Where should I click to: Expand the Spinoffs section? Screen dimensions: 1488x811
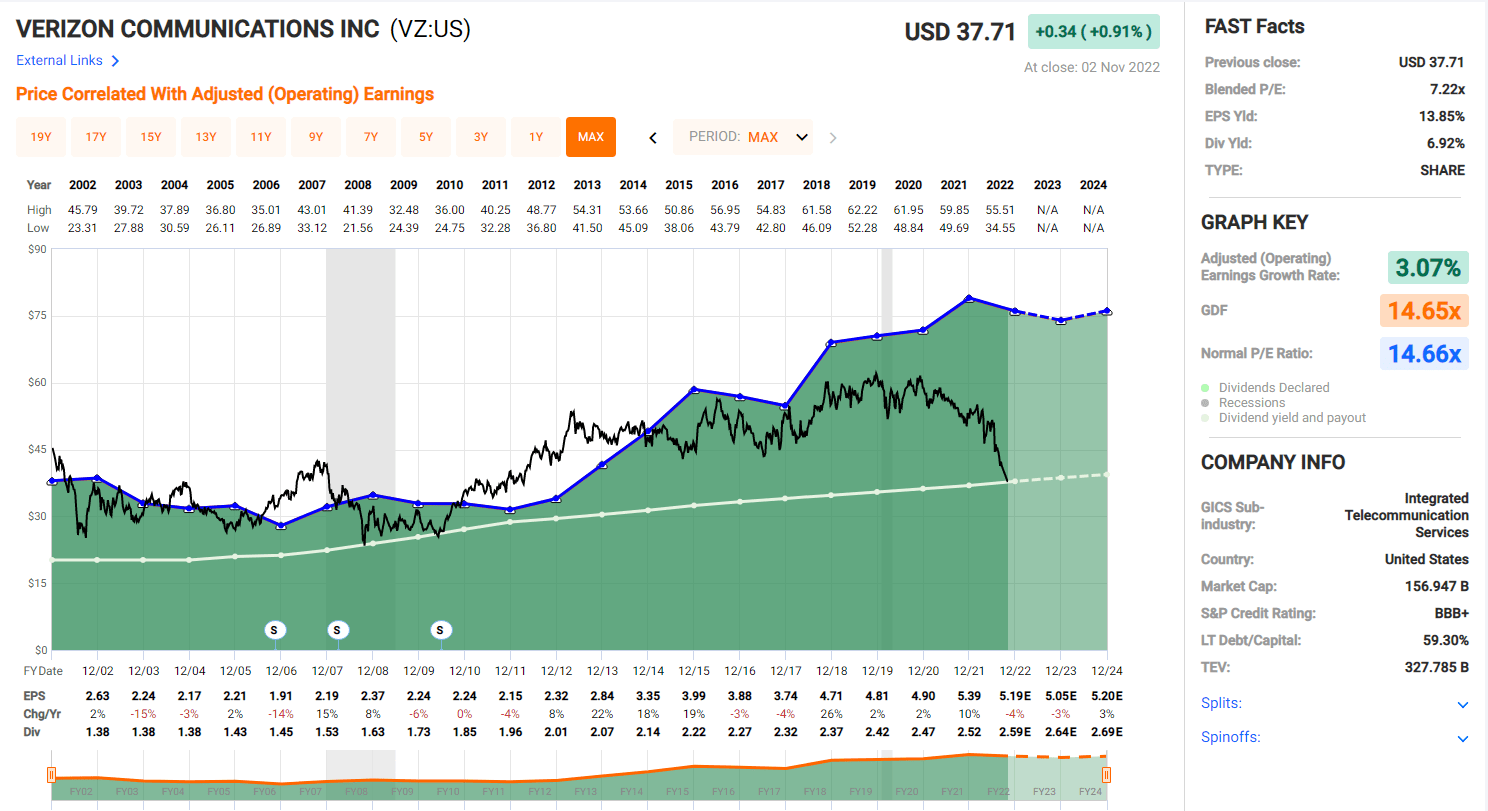pyautogui.click(x=1463, y=738)
